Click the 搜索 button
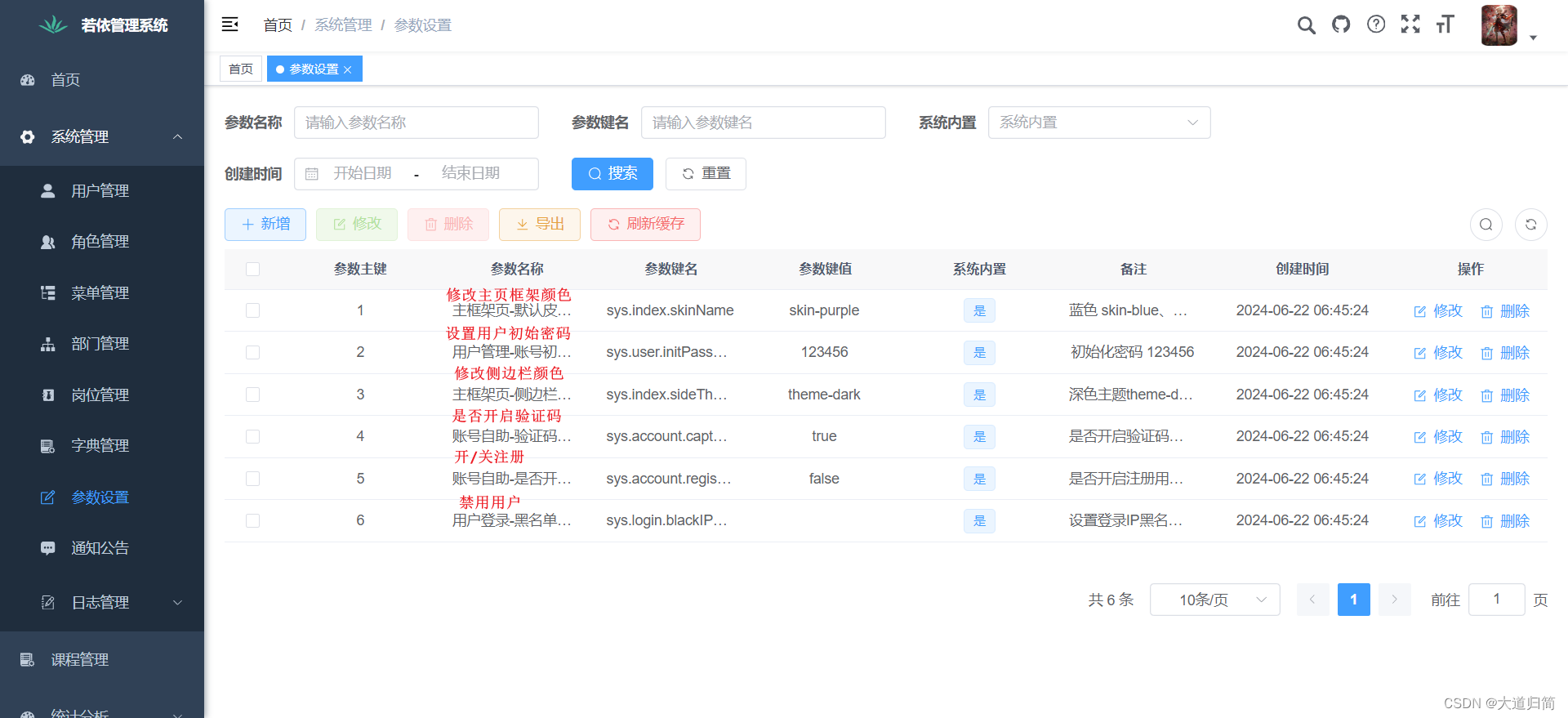The image size is (1568, 718). [x=612, y=174]
